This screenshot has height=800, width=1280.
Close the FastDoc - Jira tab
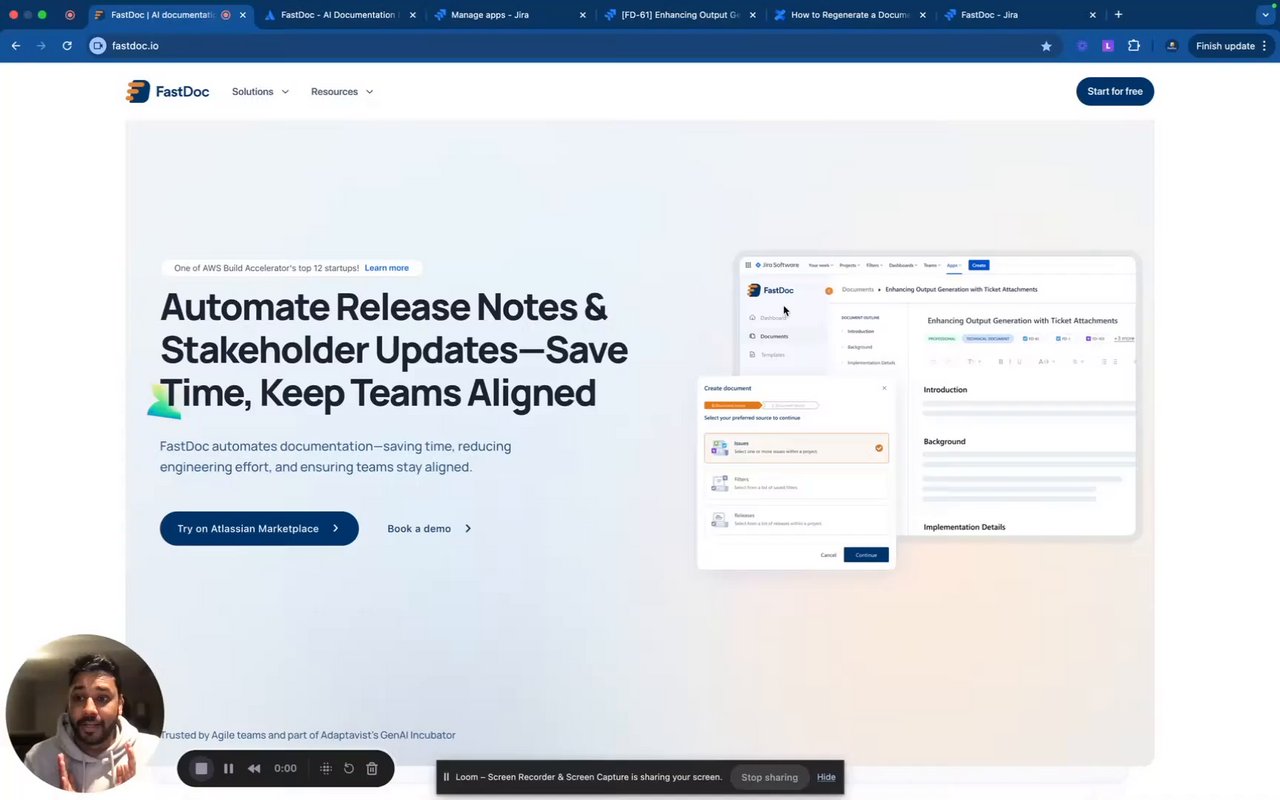1093,15
